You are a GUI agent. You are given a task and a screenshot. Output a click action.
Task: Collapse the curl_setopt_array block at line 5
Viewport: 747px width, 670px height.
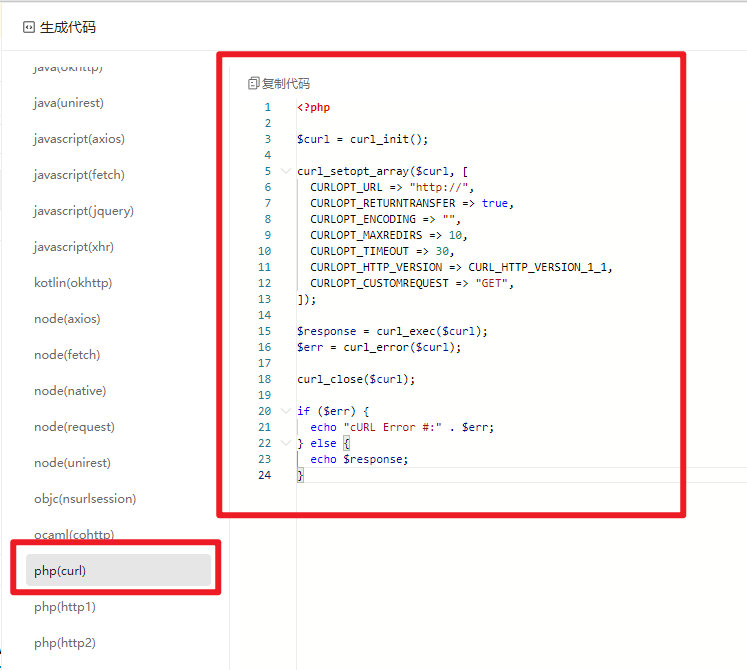286,171
